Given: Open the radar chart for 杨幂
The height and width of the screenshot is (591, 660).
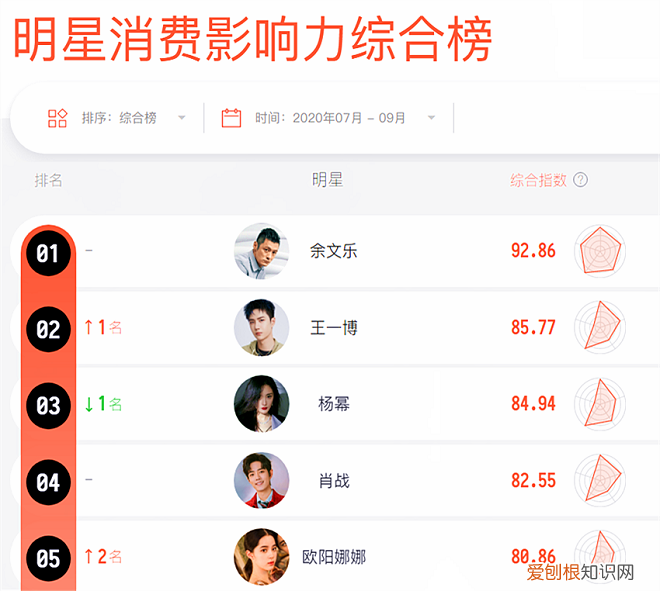Looking at the screenshot, I should tap(600, 404).
